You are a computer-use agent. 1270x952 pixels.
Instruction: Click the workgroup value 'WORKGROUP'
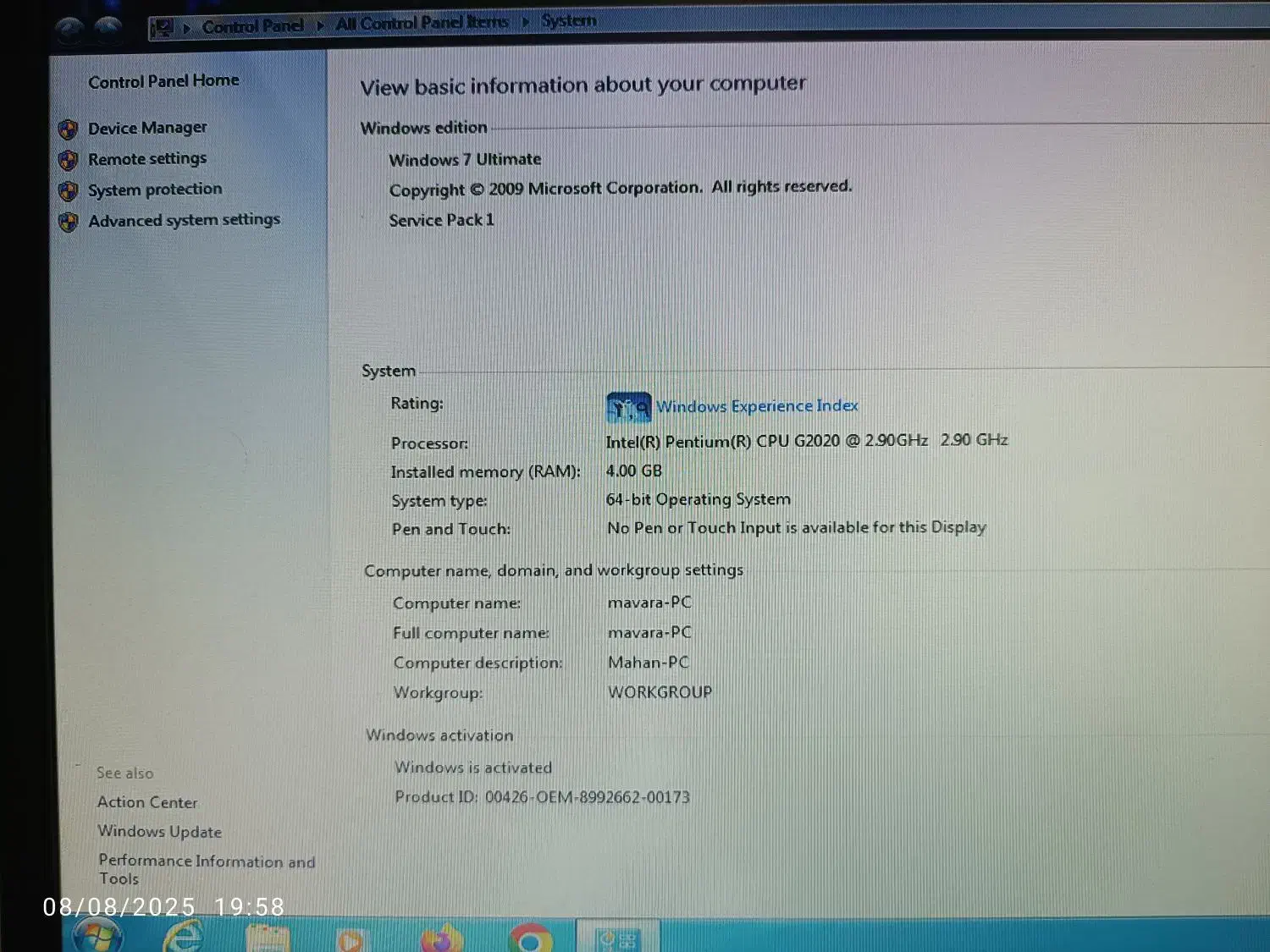660,692
